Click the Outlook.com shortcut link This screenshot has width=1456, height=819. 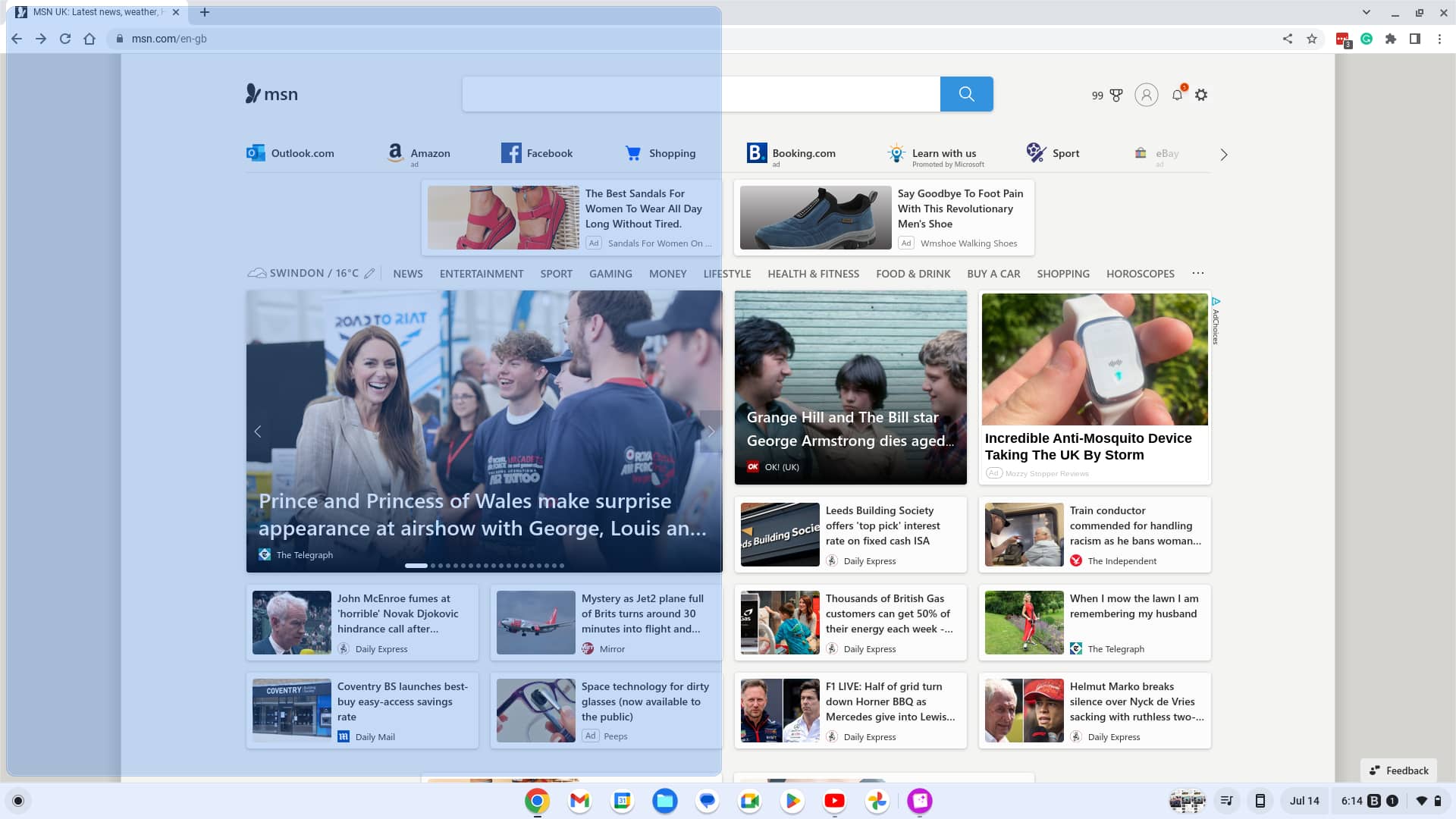pos(290,153)
